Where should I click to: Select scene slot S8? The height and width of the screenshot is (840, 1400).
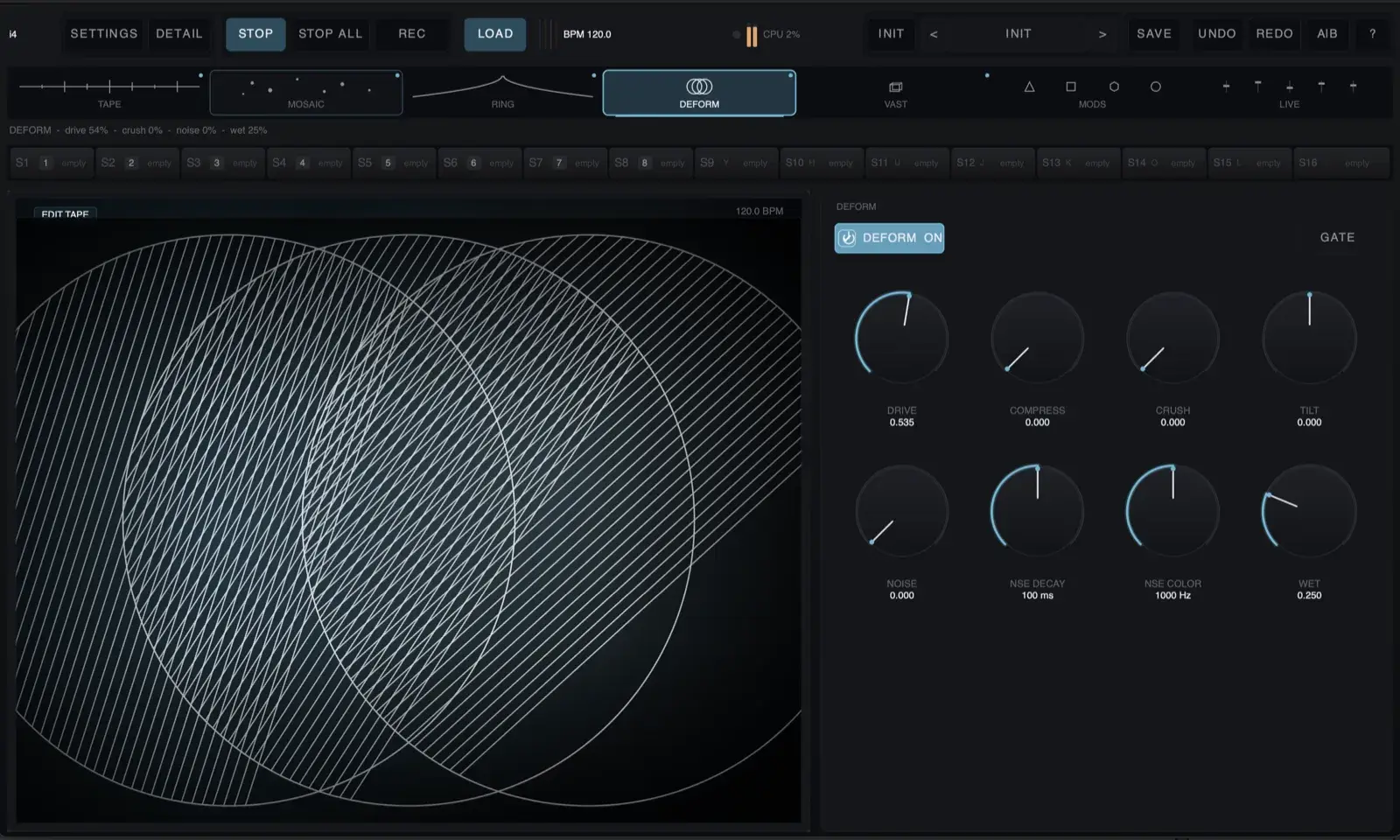click(x=651, y=163)
